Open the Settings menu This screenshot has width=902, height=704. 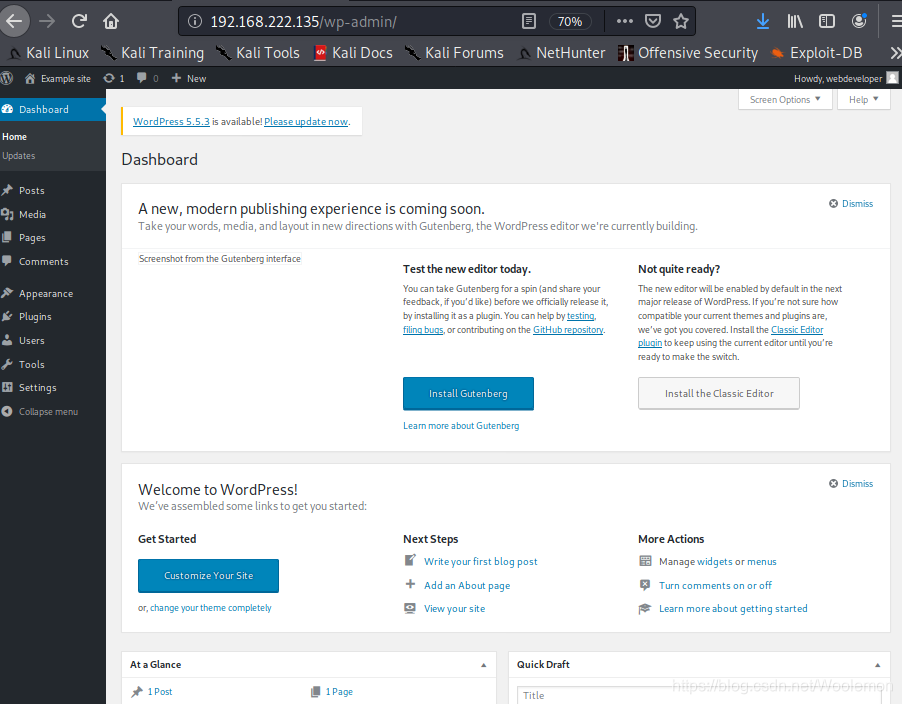37,388
